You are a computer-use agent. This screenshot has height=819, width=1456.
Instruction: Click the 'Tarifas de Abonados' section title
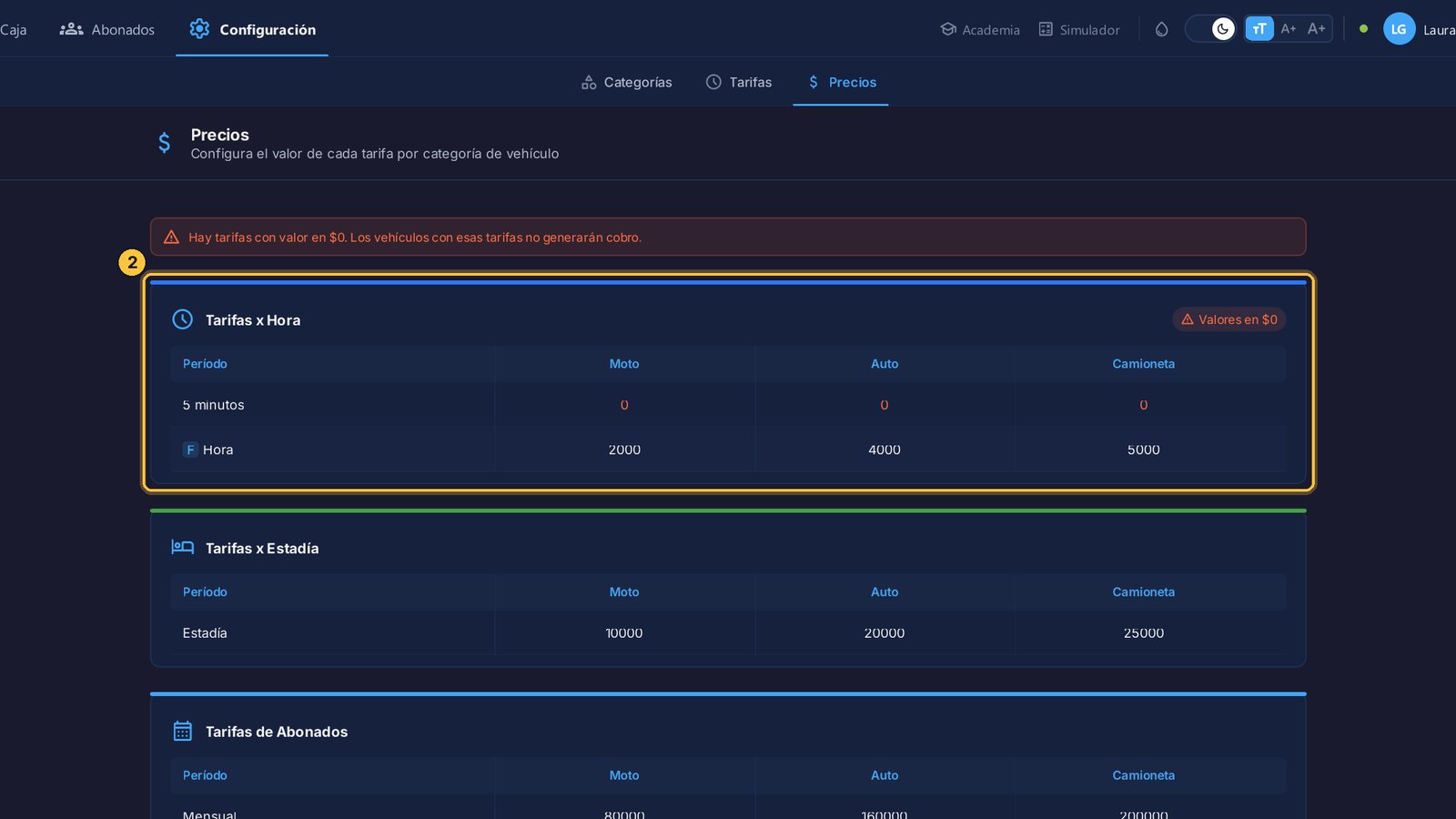pyautogui.click(x=277, y=732)
